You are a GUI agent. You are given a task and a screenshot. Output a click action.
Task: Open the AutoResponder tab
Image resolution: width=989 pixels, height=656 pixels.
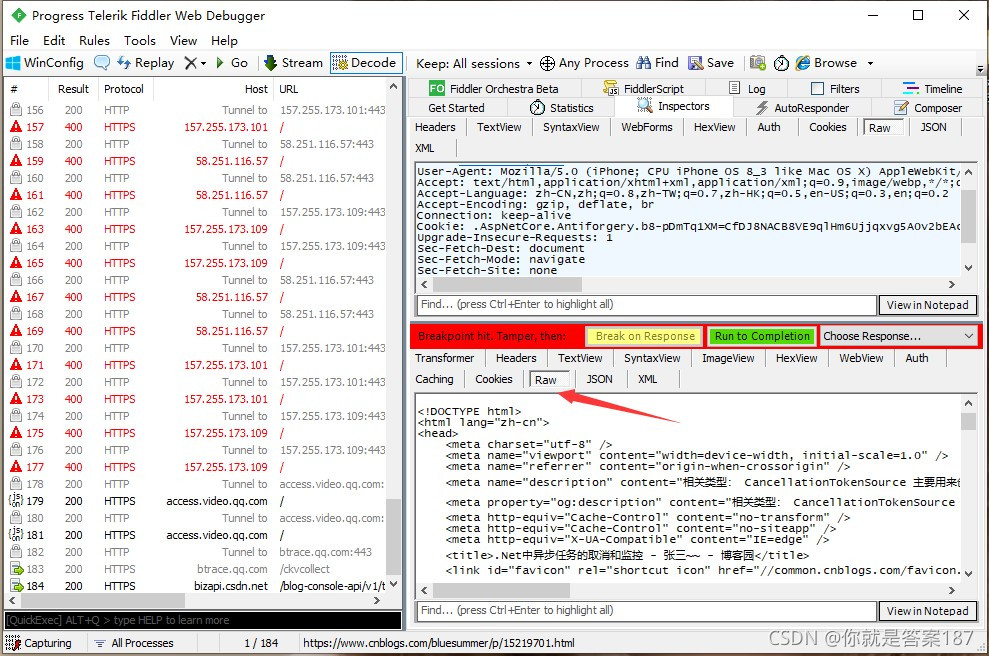[x=802, y=108]
